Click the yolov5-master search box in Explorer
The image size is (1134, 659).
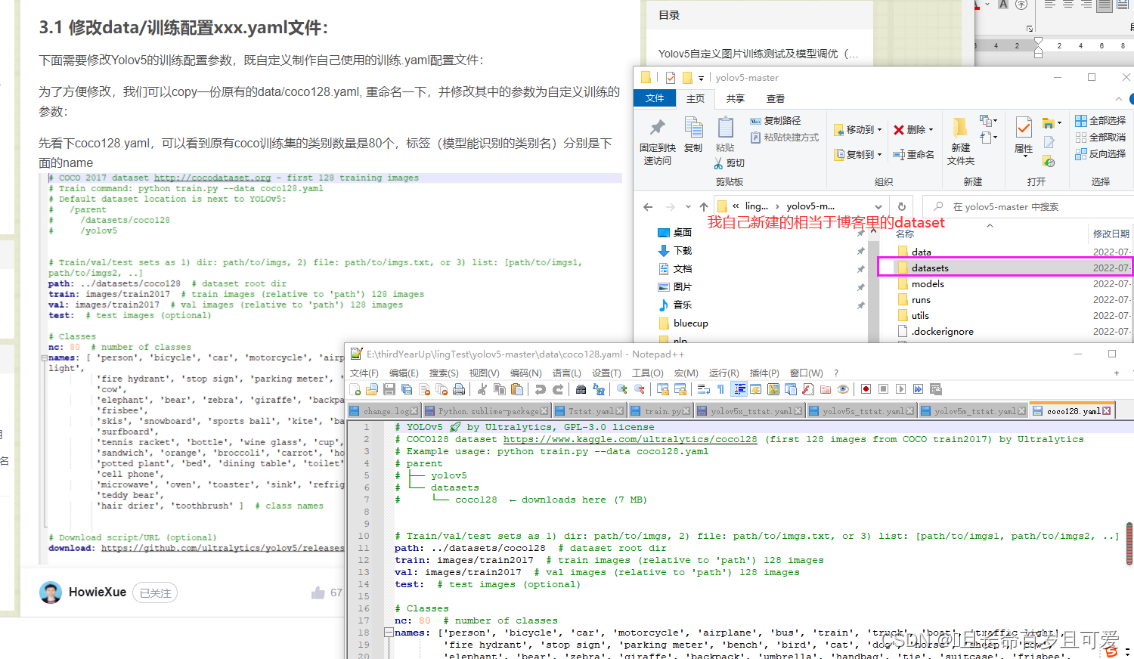click(x=1028, y=207)
